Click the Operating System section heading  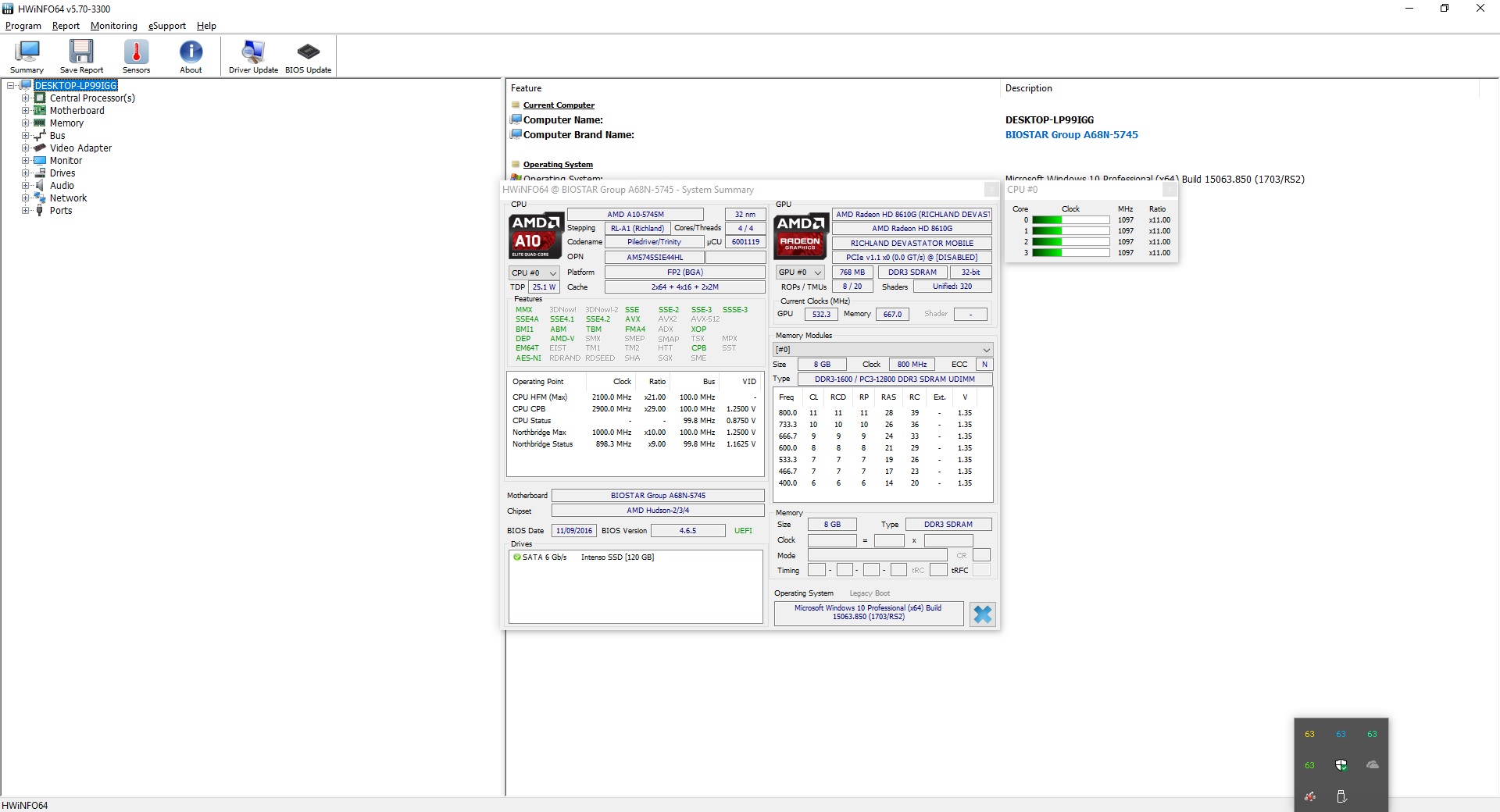(x=558, y=165)
